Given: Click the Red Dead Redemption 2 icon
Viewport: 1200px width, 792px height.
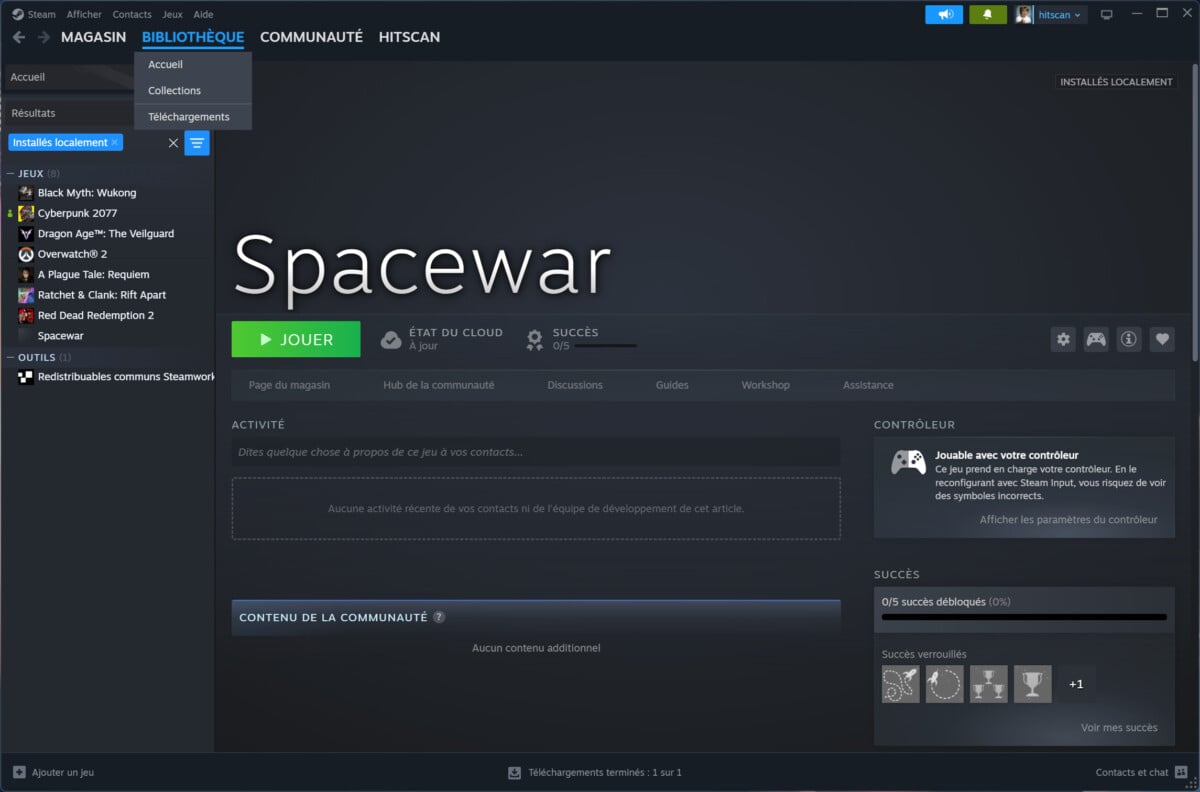Looking at the screenshot, I should coord(26,316).
